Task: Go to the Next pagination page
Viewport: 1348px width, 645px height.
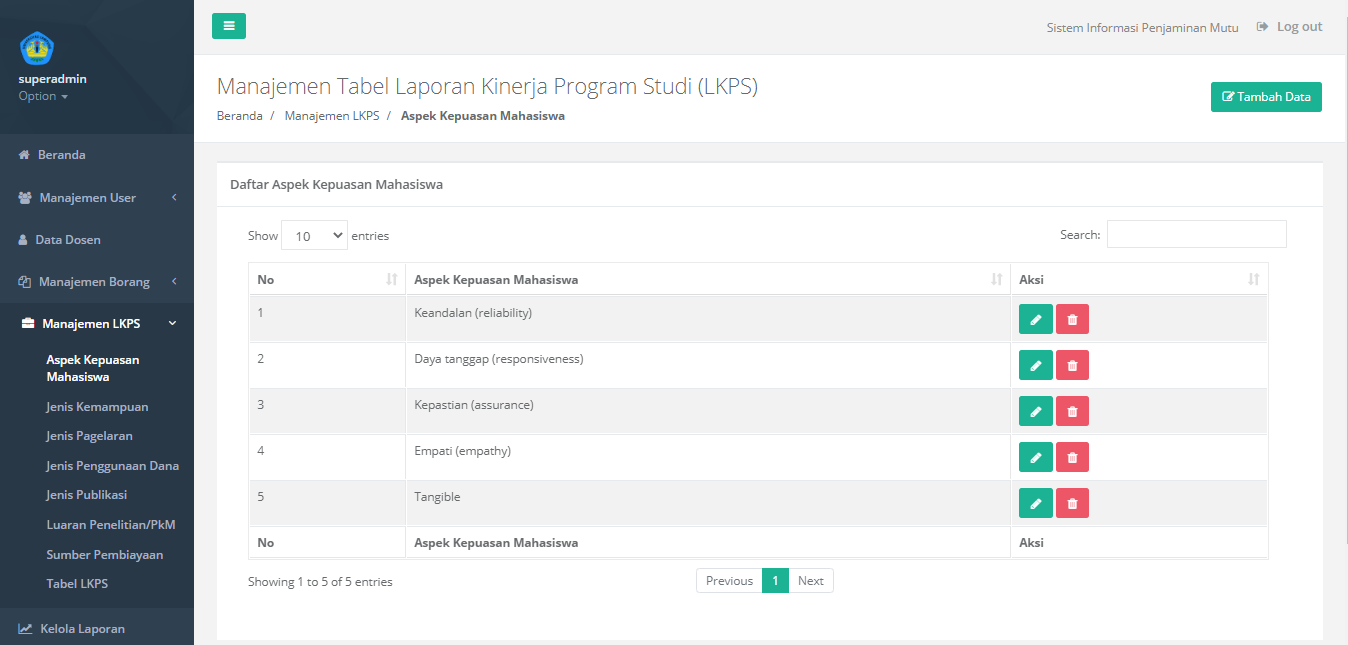Action: coord(810,581)
